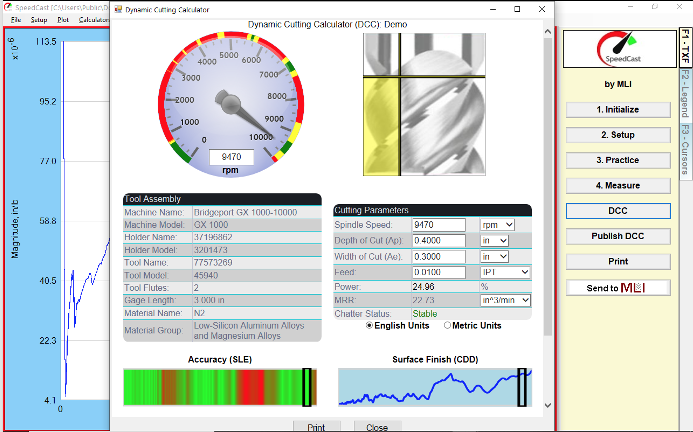Click the Accuracy (SLE) color bar marker
693x432 pixels.
pos(307,387)
